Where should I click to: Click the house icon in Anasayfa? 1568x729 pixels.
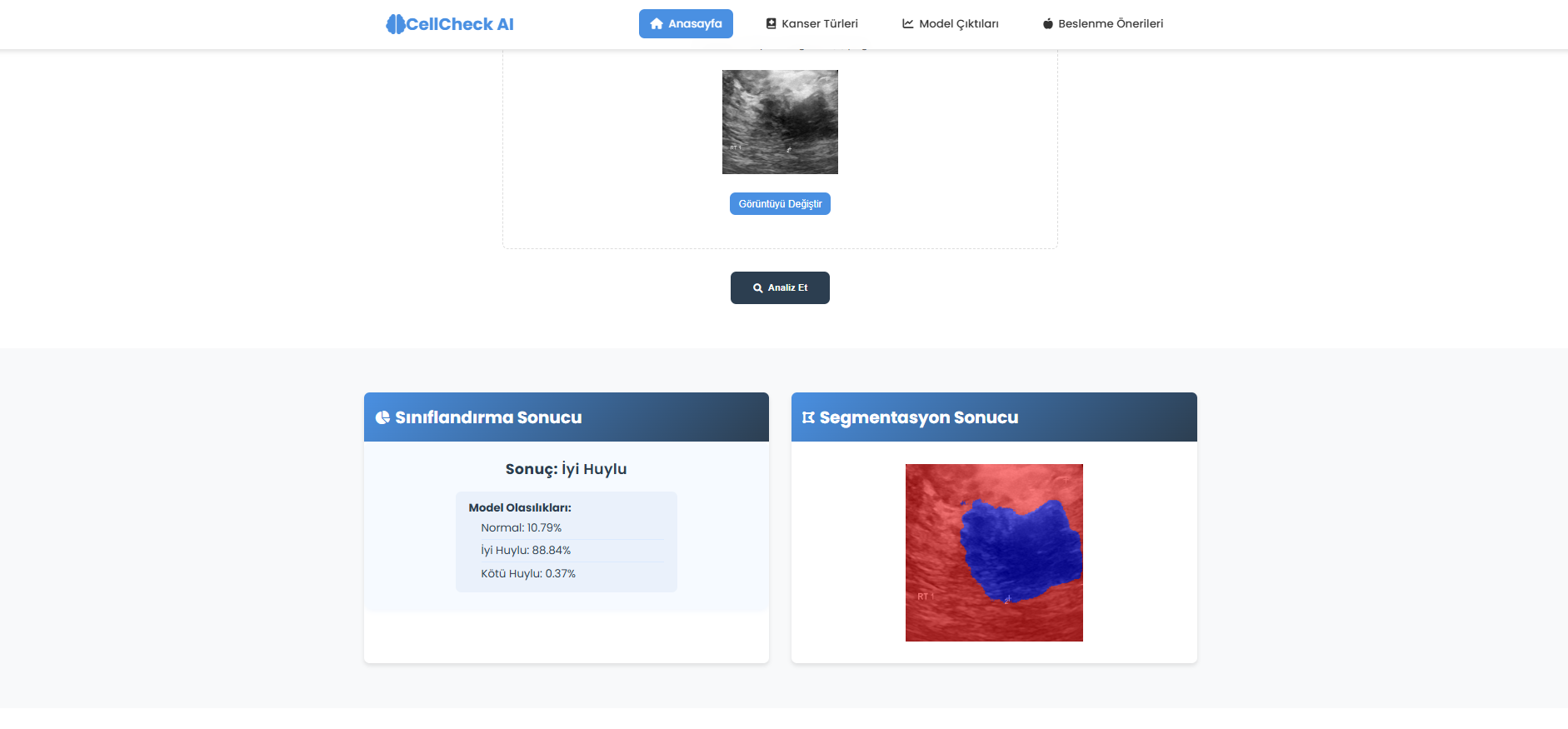(x=657, y=24)
